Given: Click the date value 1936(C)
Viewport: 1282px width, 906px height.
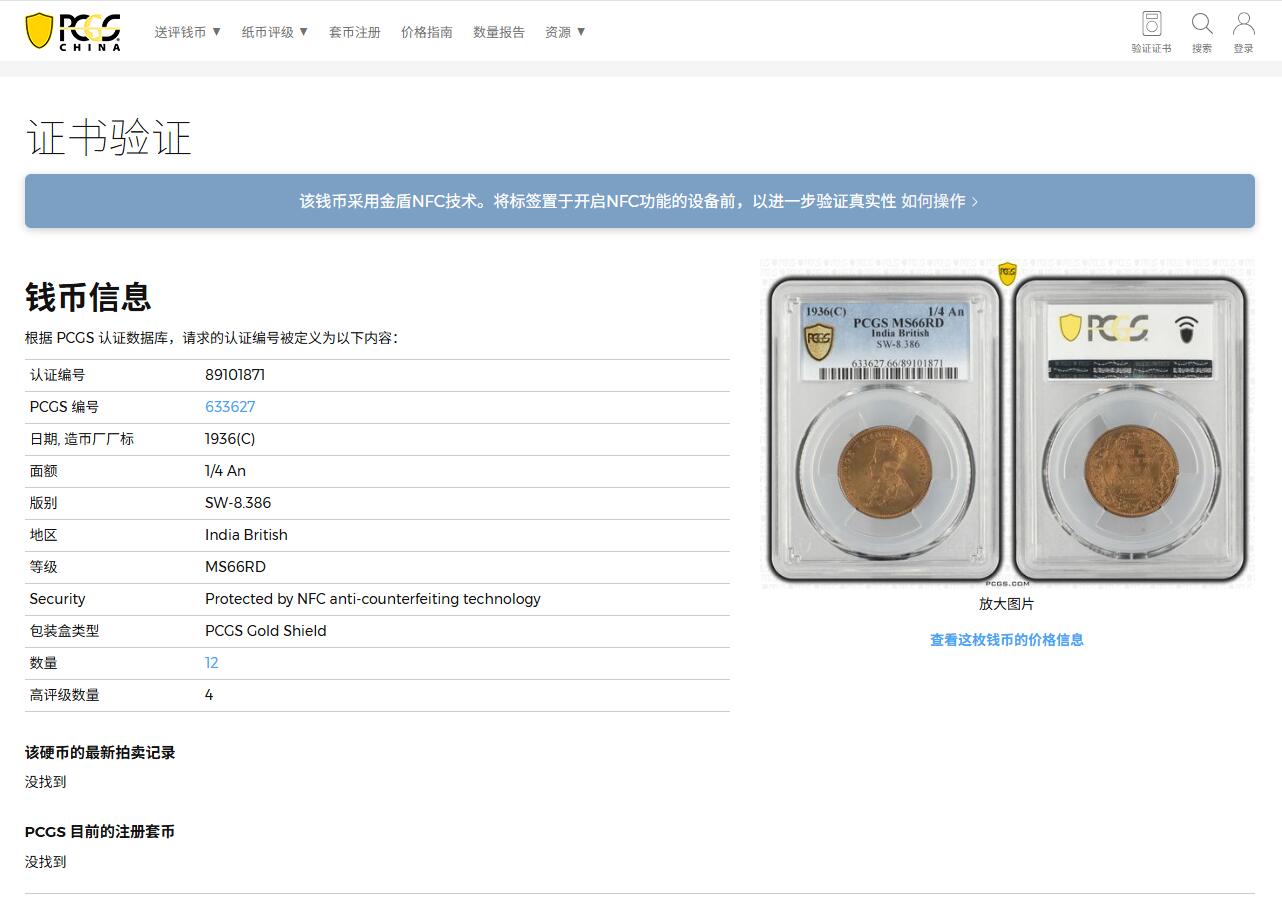Looking at the screenshot, I should point(230,439).
